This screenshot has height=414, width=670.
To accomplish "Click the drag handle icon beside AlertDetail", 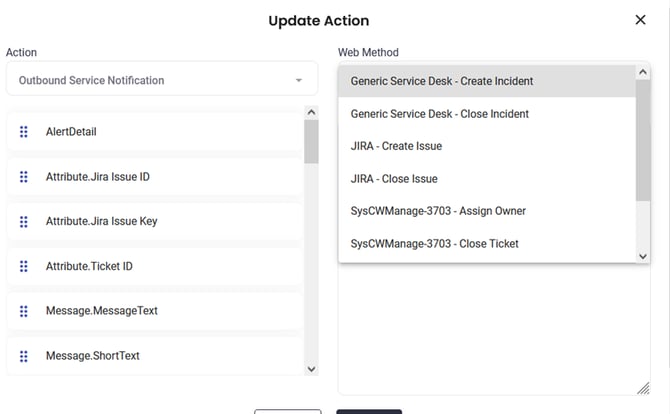I will [x=24, y=132].
